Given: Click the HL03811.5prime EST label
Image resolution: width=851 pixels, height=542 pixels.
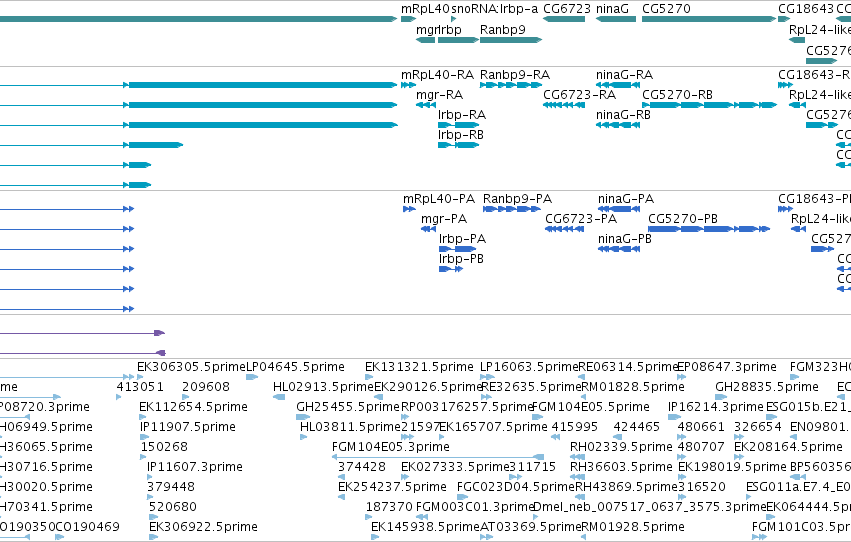Looking at the screenshot, I should (x=351, y=427).
